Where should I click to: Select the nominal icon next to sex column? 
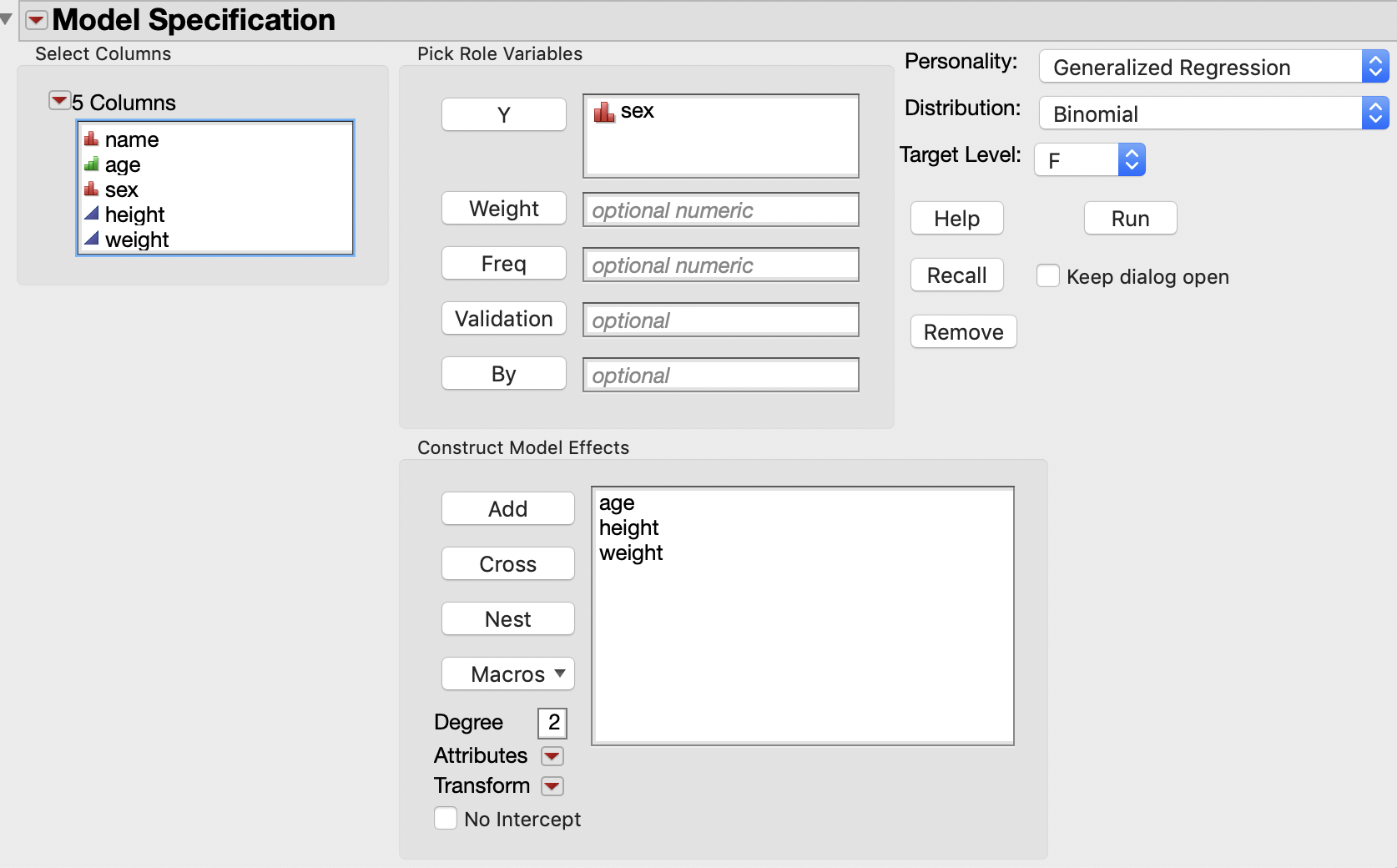tap(92, 189)
